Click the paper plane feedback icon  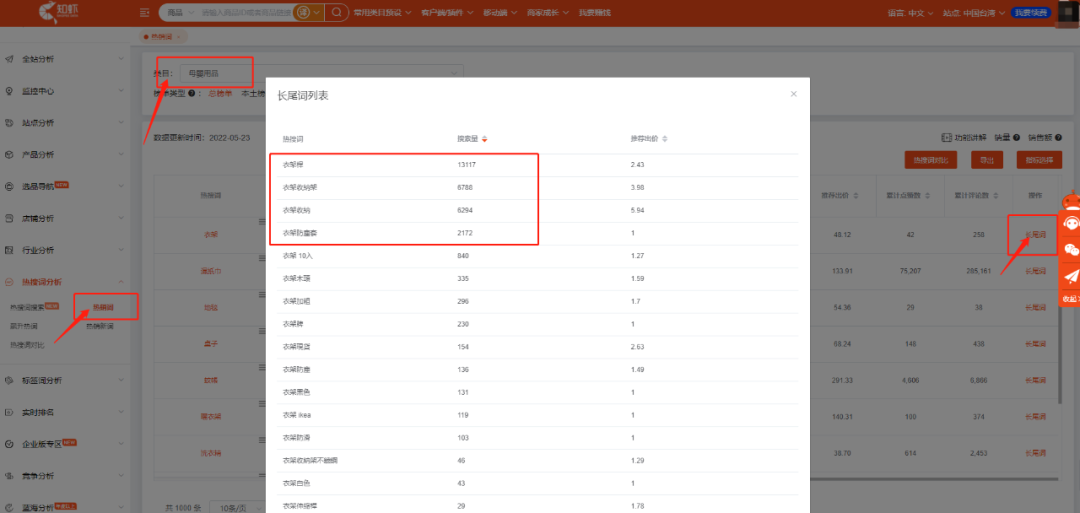point(1071,276)
